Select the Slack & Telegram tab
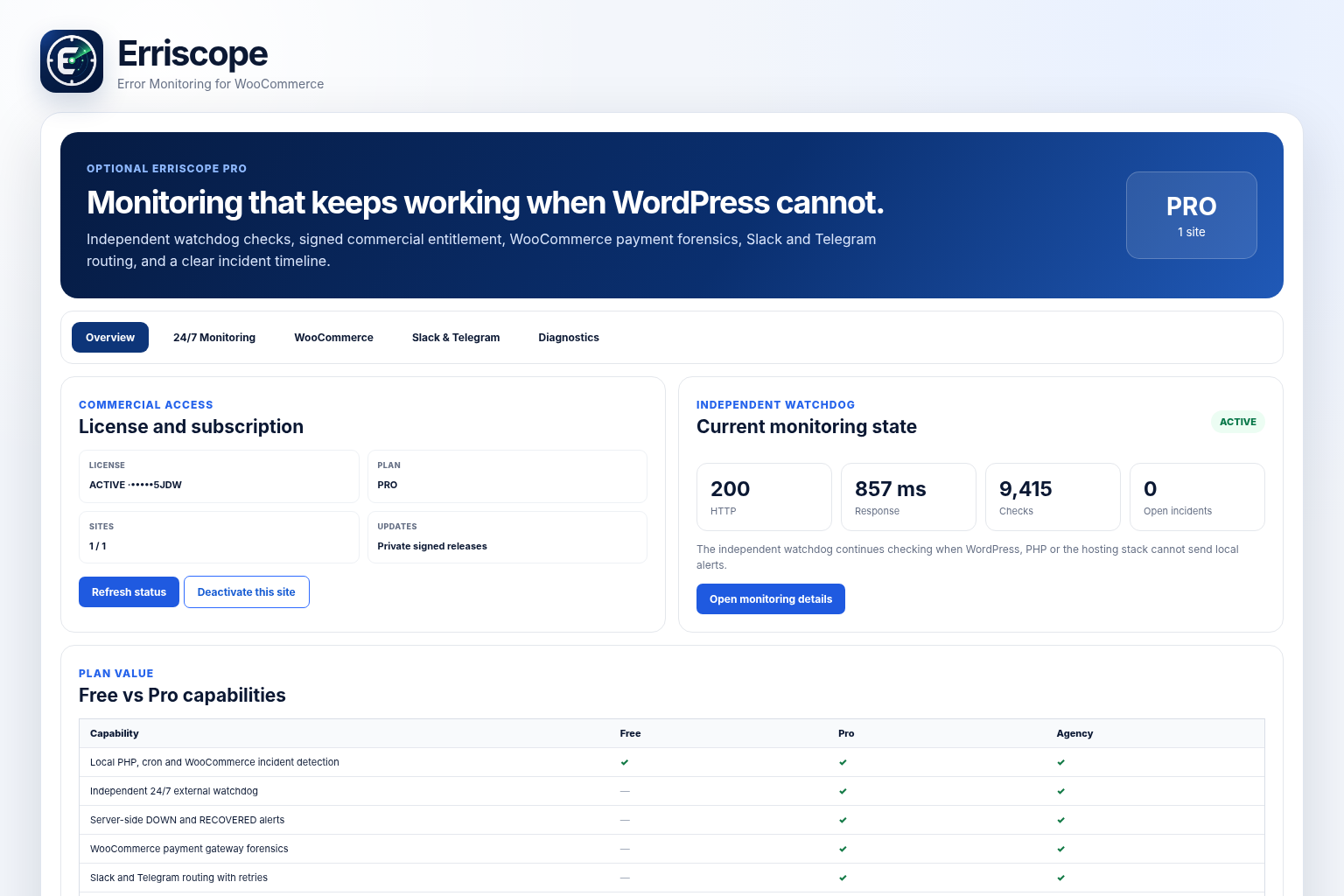The width and height of the screenshot is (1344, 896). point(456,338)
